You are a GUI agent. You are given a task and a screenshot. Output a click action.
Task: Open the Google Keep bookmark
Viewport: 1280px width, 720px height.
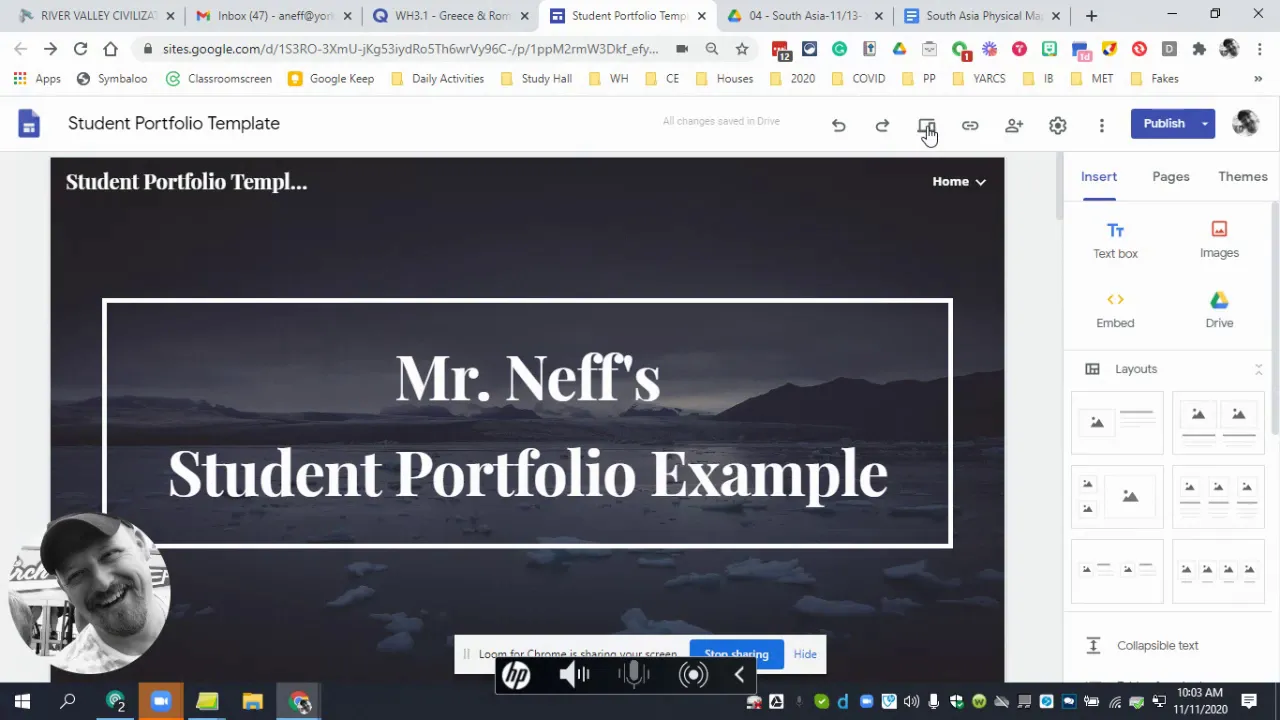point(331,78)
